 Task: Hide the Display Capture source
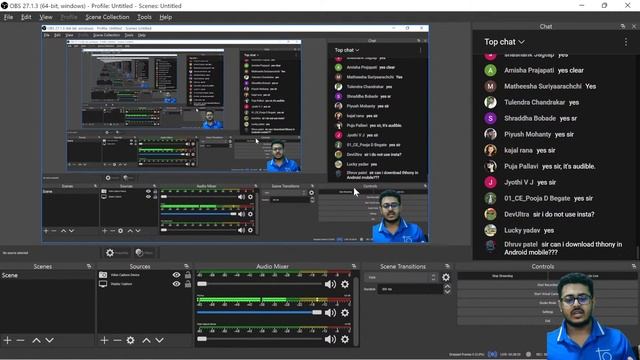(176, 284)
